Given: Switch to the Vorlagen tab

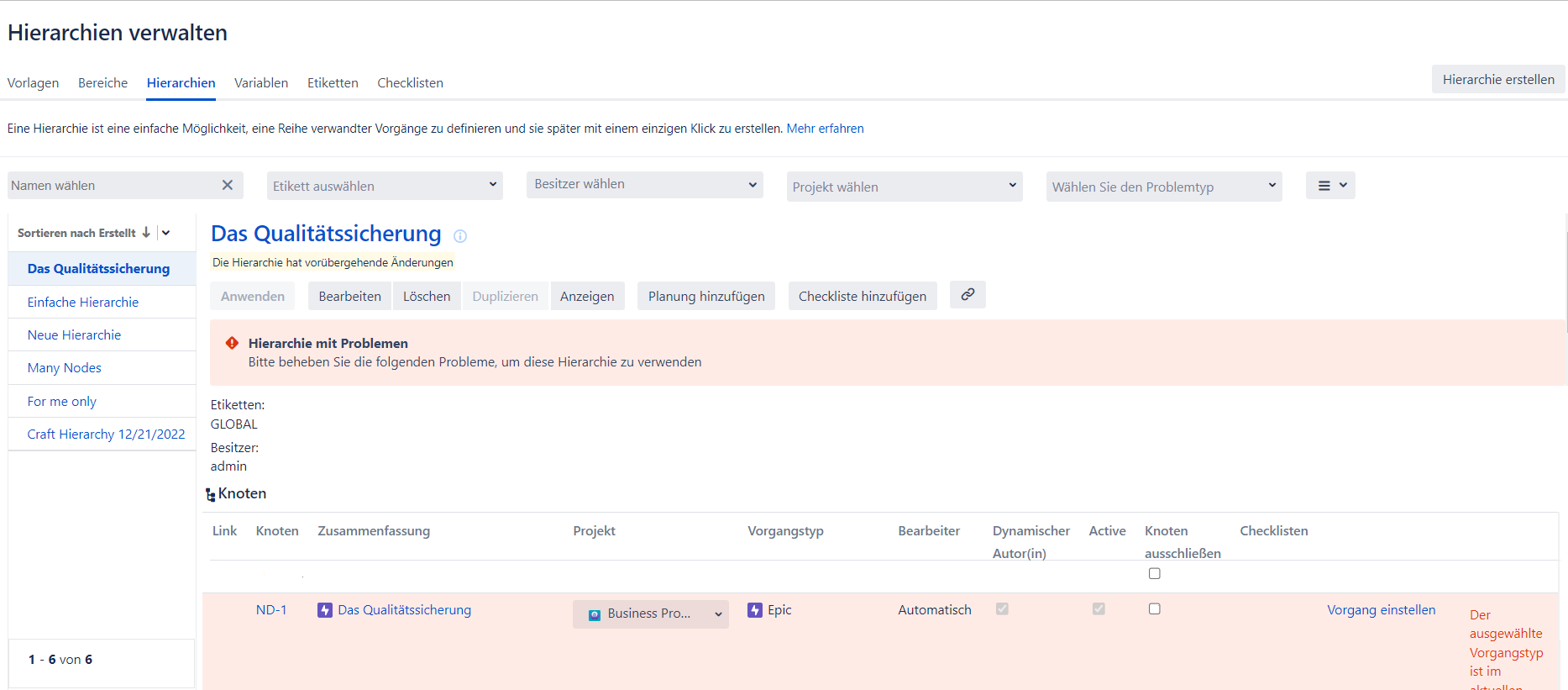Looking at the screenshot, I should click(x=33, y=83).
